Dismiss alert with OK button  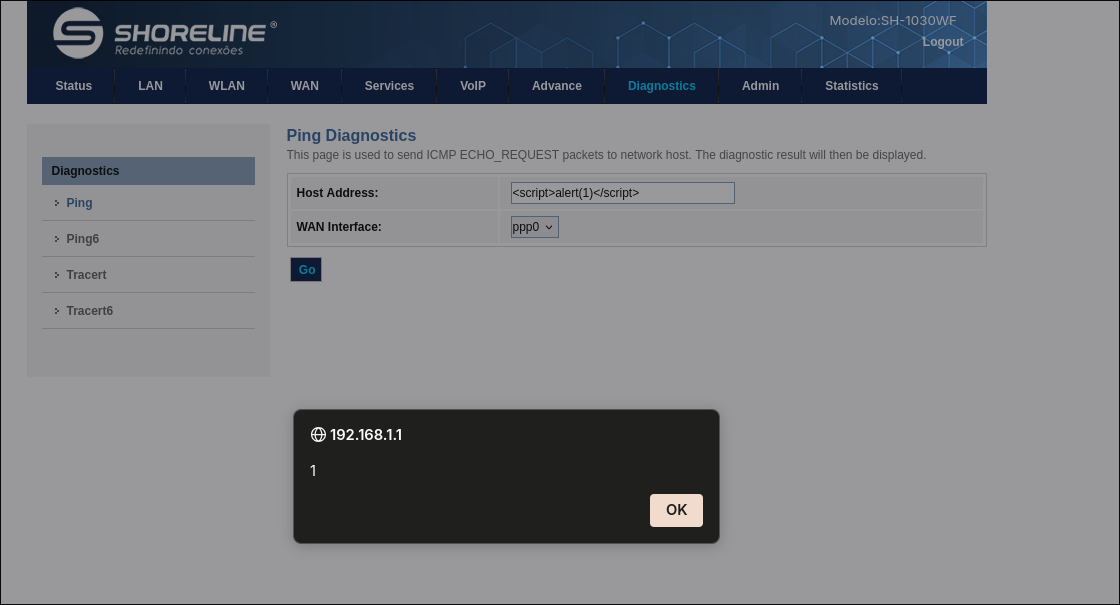676,510
